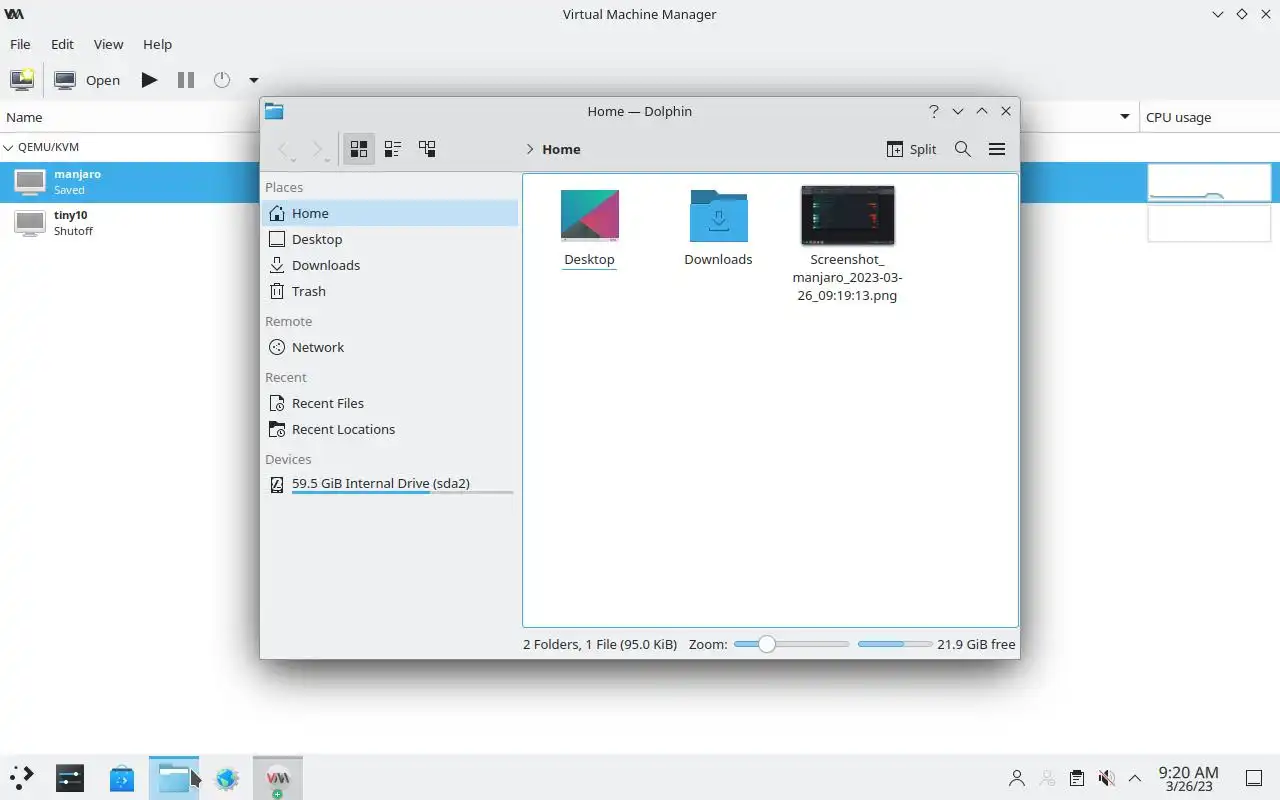Screen dimensions: 1280x800
Task: Switch Dolphin to Details view mode
Action: pos(427,149)
